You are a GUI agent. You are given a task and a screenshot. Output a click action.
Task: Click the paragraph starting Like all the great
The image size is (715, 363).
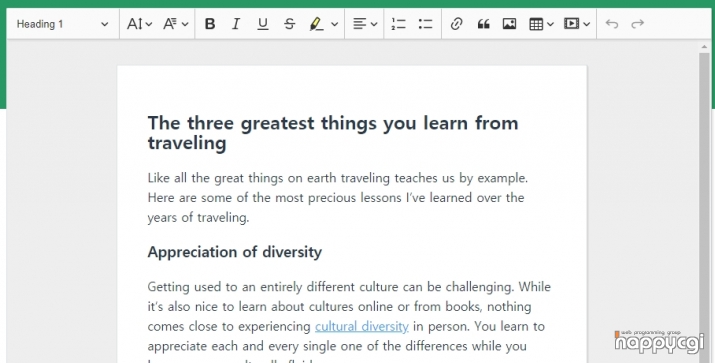[x=337, y=197]
